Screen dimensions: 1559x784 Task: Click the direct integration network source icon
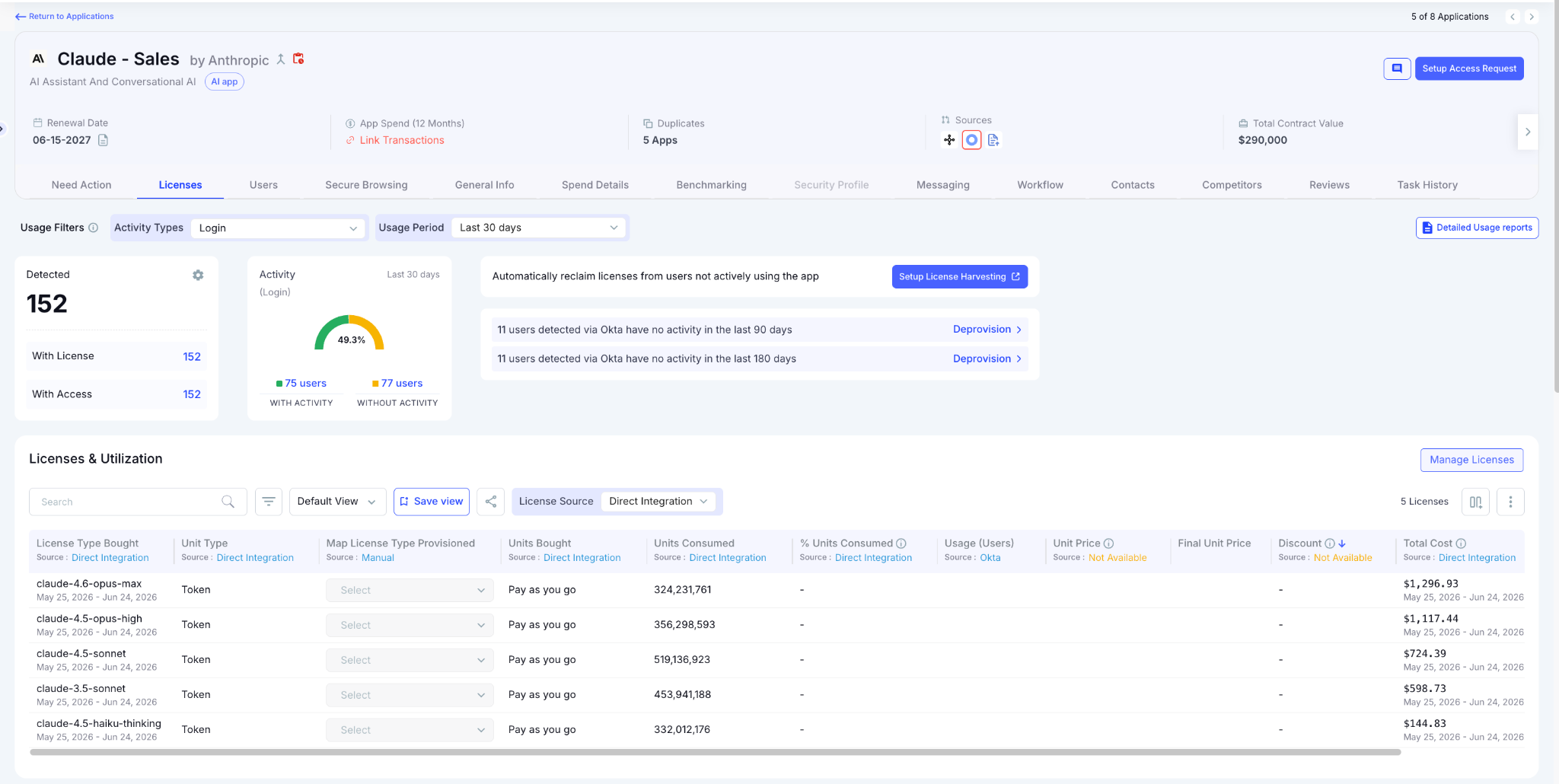coord(949,140)
